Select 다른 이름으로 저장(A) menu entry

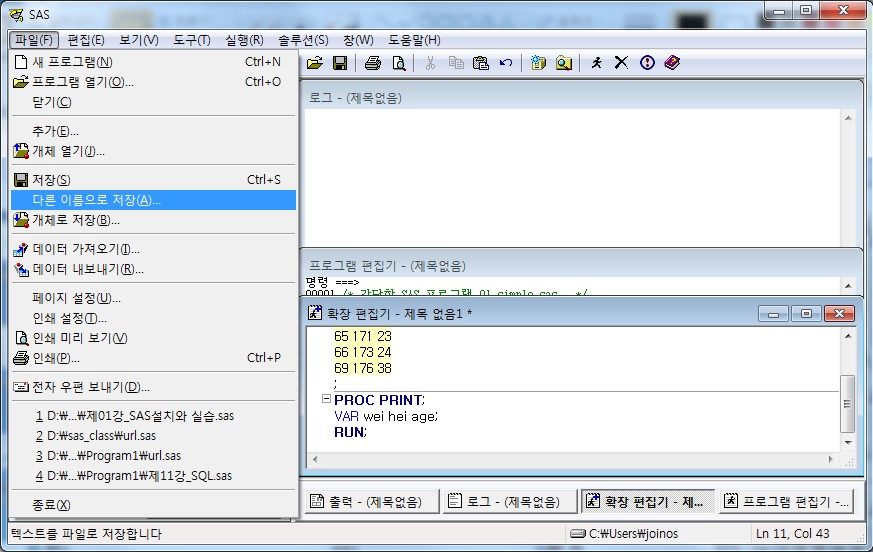(x=153, y=200)
